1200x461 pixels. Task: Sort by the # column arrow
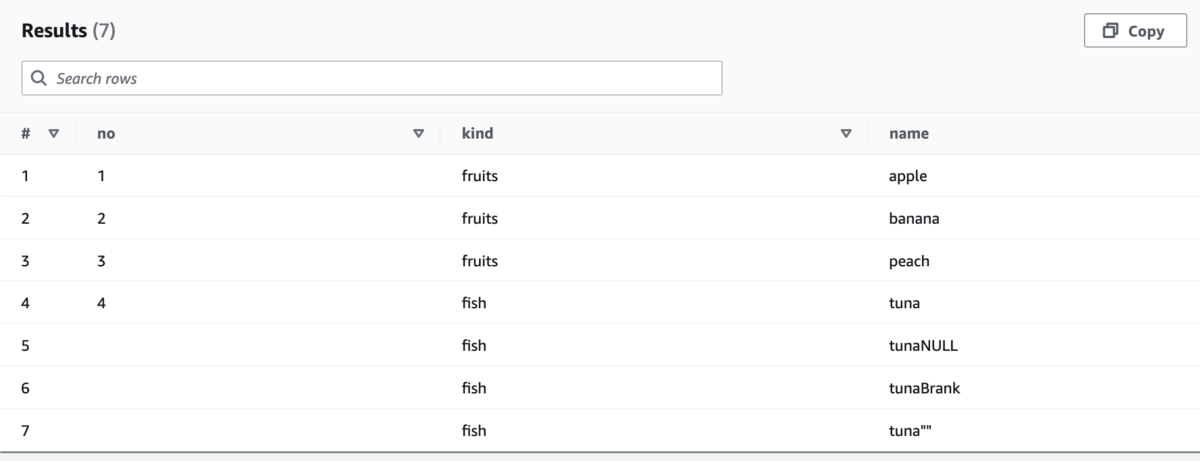tap(54, 133)
